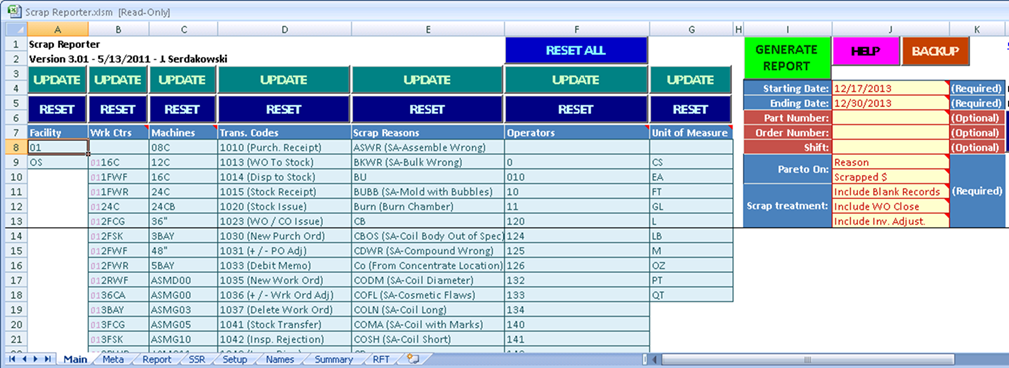Screen dimensions: 1009x368
Task: Click UPDATE above the Scrap Reasons column
Action: [427, 80]
